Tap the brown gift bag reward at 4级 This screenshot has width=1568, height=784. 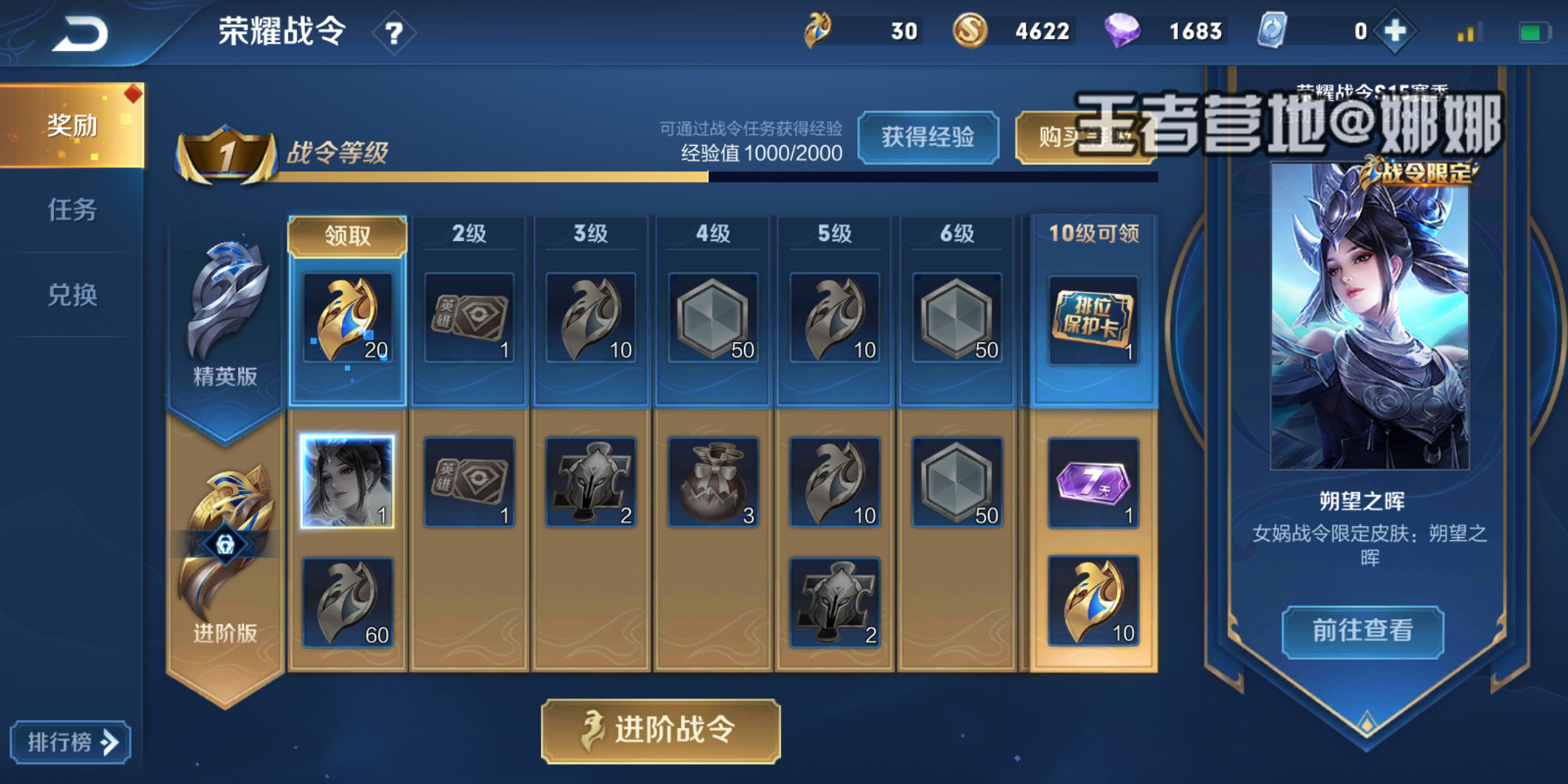point(713,482)
